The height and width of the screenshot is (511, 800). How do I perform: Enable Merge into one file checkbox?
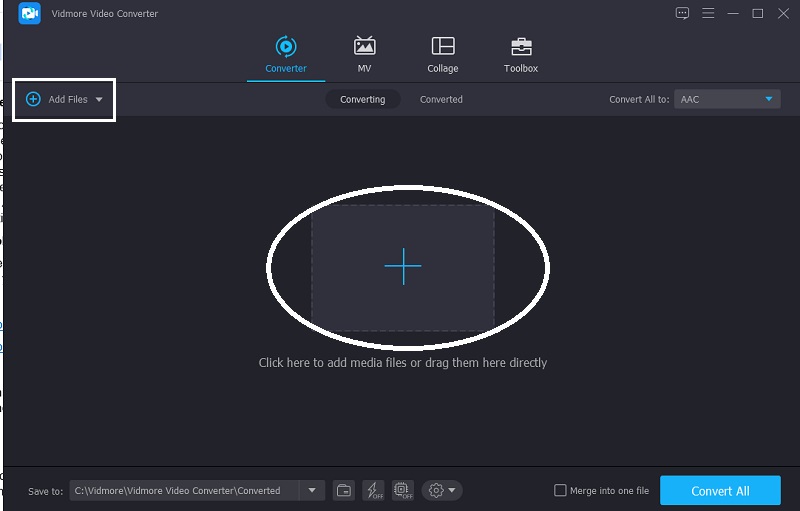(560, 491)
